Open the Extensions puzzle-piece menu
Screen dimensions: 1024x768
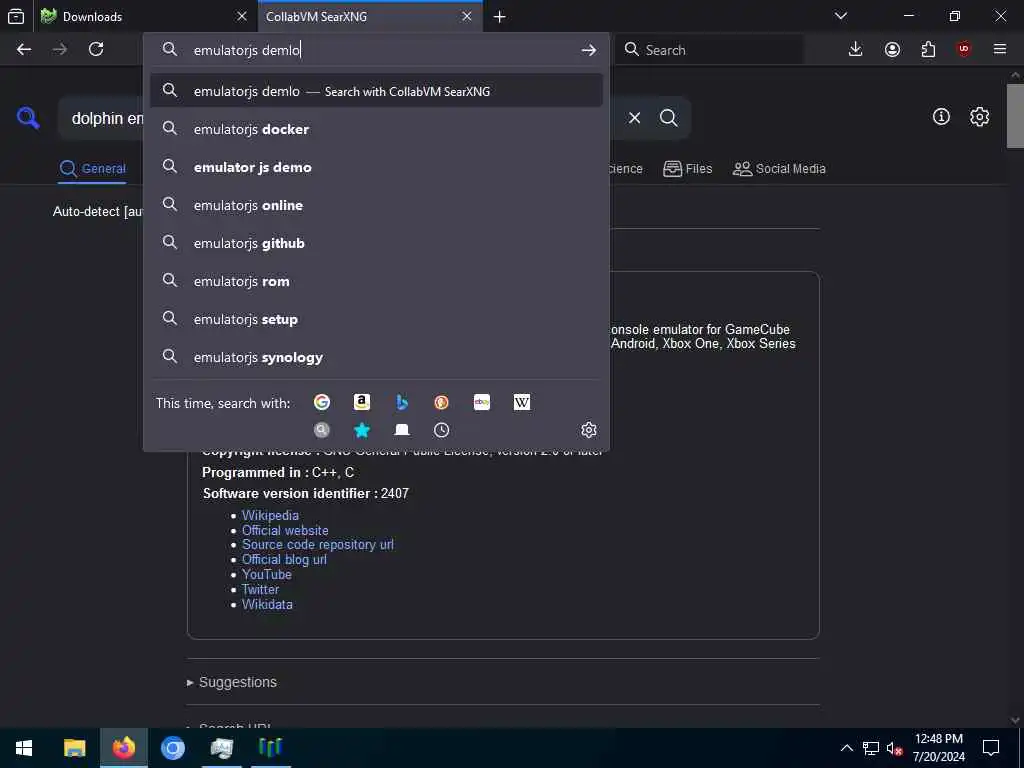pyautogui.click(x=928, y=49)
